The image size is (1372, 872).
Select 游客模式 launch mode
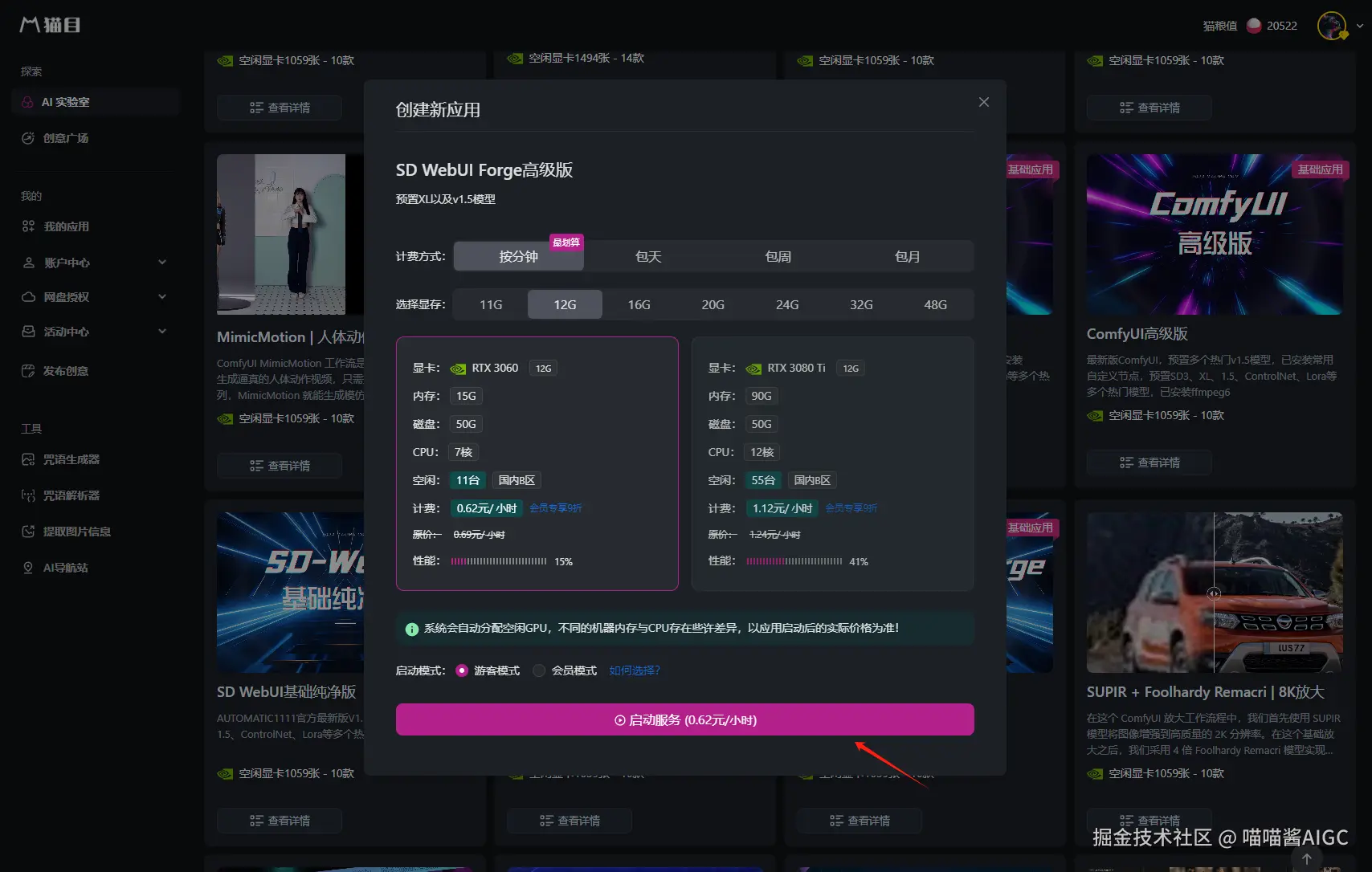(x=462, y=670)
